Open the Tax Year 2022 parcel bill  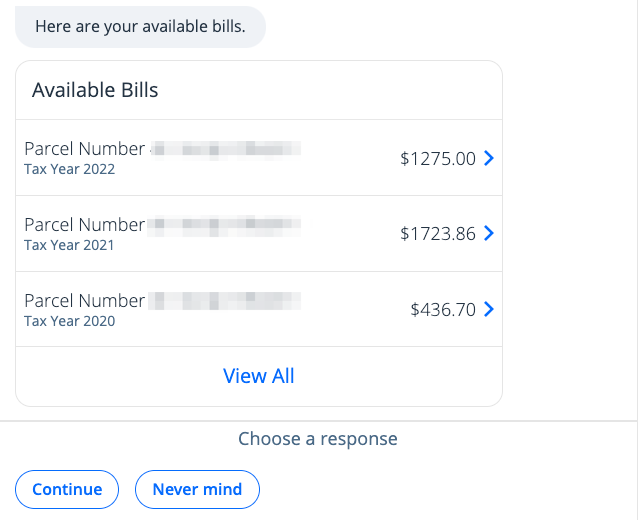click(258, 158)
